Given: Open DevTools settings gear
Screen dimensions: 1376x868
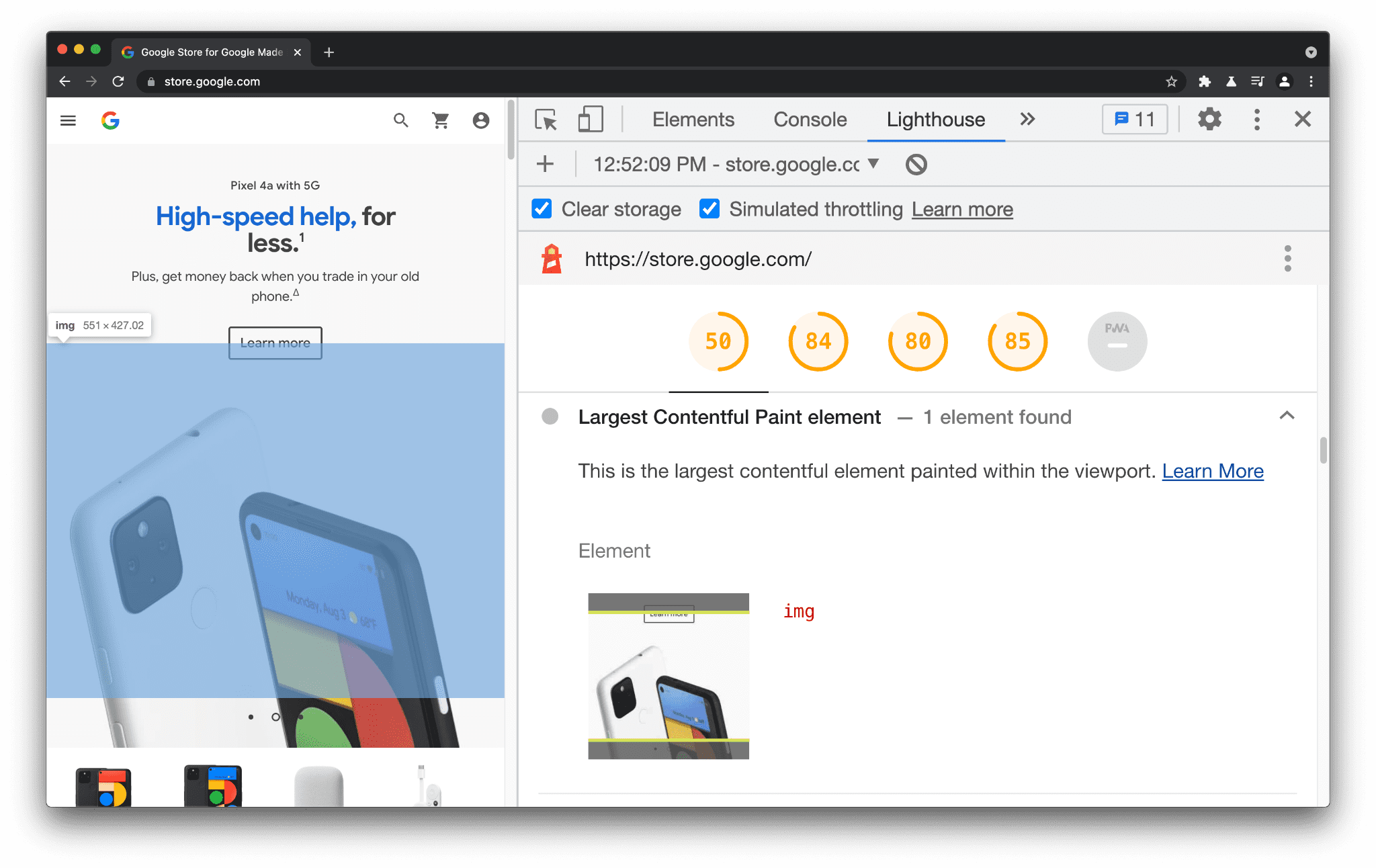Looking at the screenshot, I should 1210,120.
